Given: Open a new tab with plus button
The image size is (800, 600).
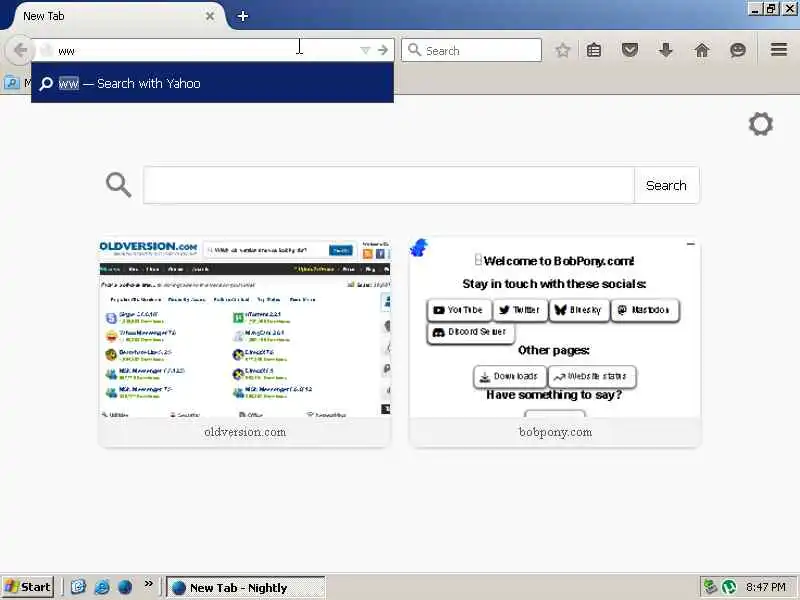Looking at the screenshot, I should 243,16.
